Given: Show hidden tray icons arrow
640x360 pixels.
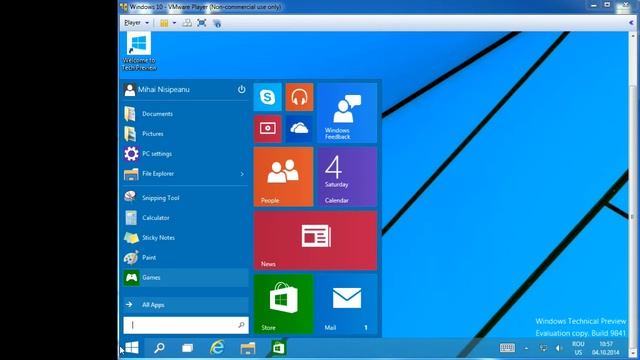Looking at the screenshot, I should tap(526, 348).
